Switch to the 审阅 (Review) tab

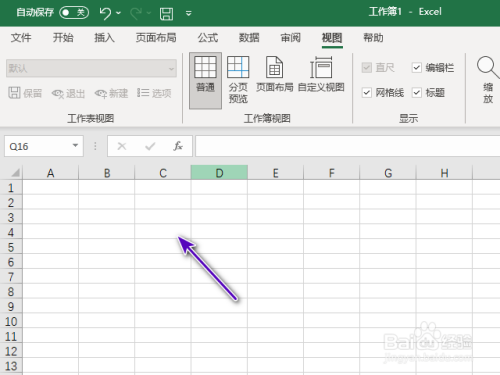click(290, 38)
